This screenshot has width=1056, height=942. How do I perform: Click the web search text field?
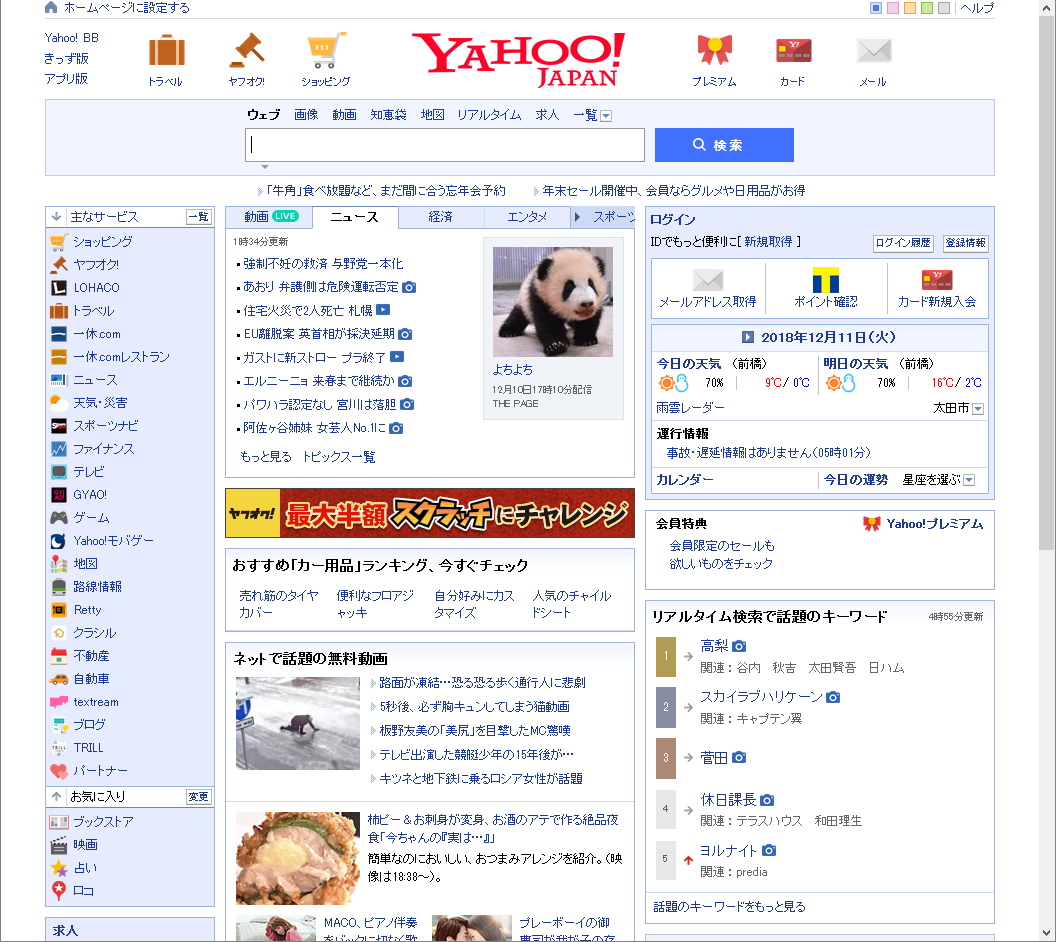pos(445,145)
